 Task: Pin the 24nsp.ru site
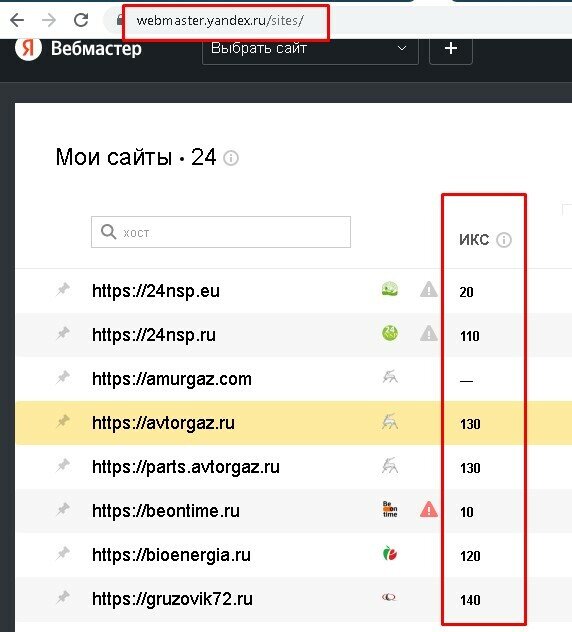click(63, 334)
